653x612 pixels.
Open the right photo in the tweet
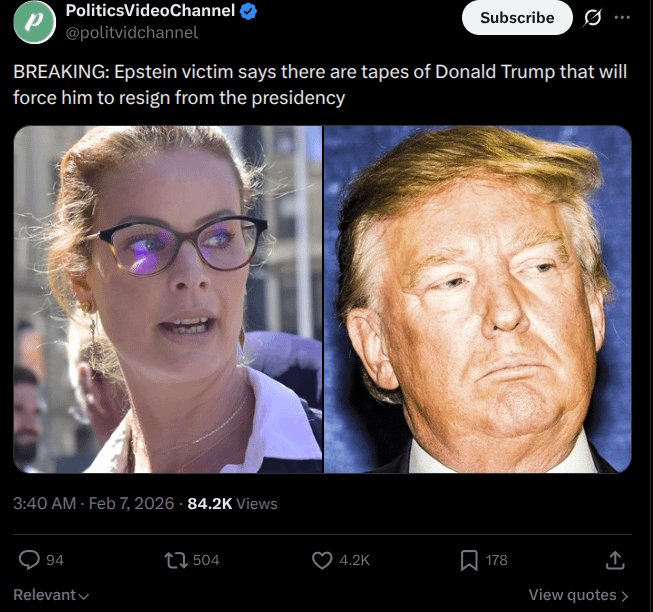pos(478,298)
